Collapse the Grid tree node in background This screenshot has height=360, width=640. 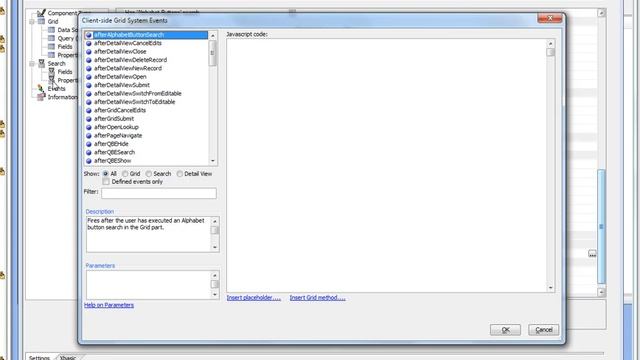point(32,21)
